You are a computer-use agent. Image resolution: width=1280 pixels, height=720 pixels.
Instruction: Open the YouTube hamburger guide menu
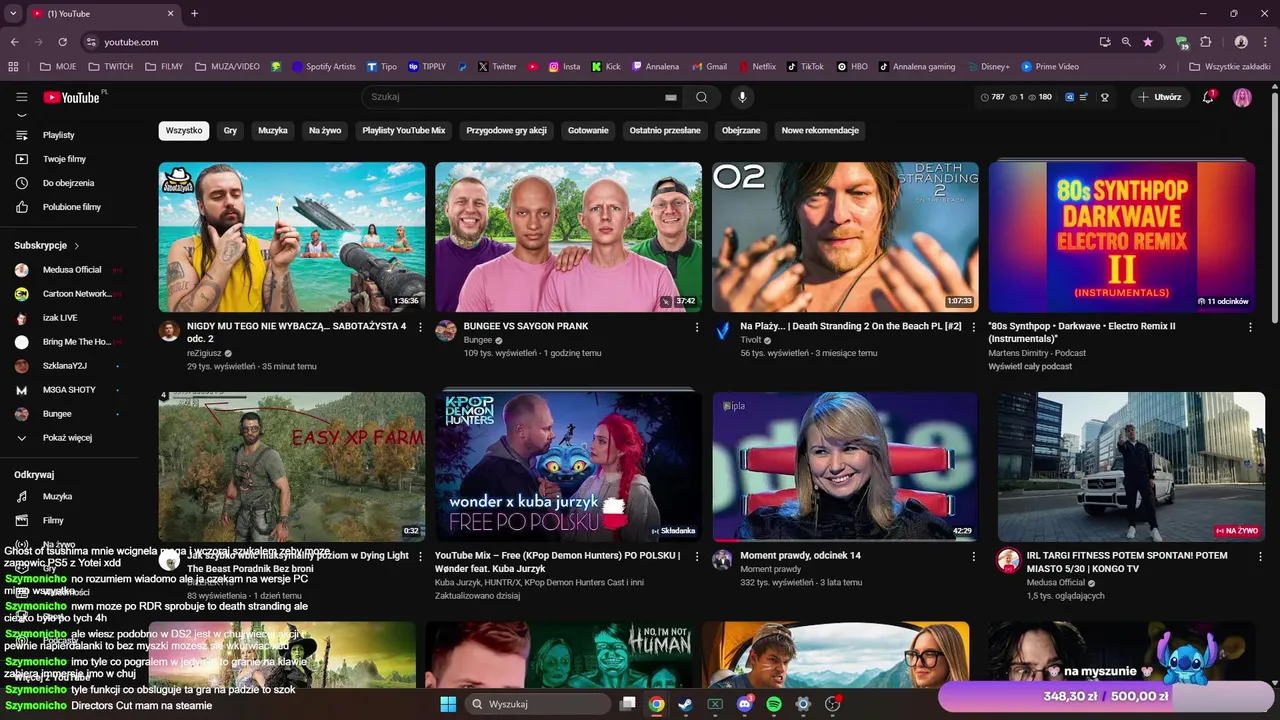[21, 97]
